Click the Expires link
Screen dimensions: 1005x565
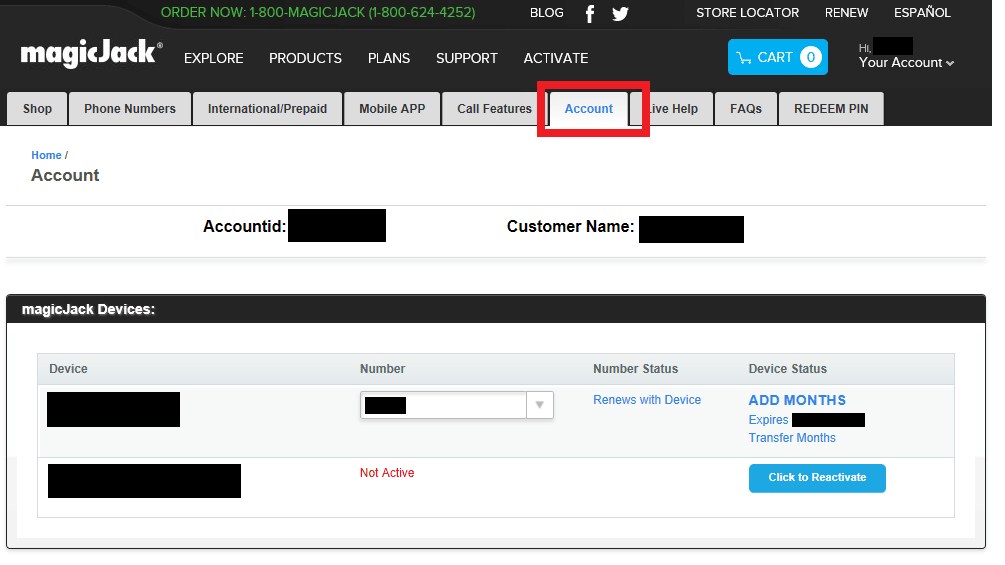768,420
